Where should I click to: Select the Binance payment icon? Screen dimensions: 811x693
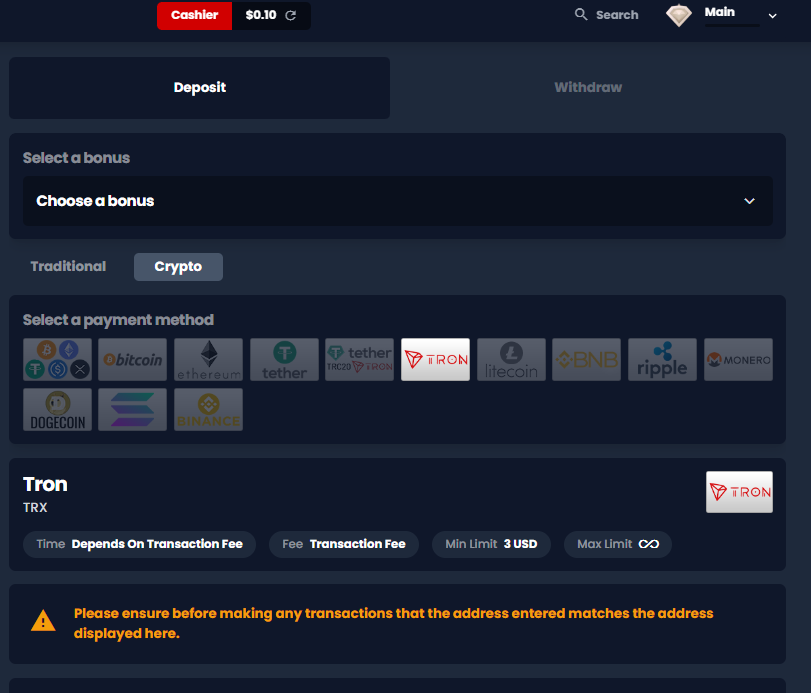(208, 410)
